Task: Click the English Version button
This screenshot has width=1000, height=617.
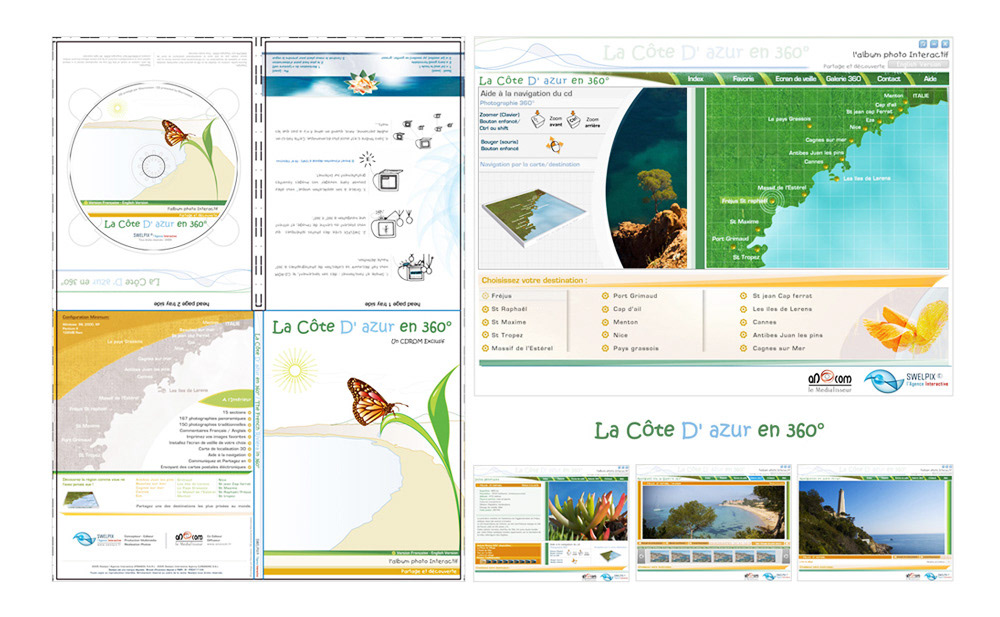Action: point(918,64)
